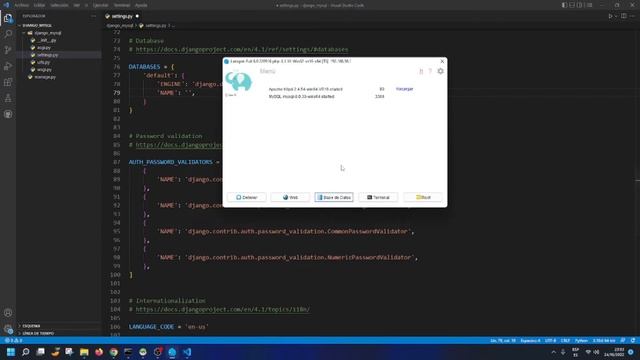Open the Search view in activity bar
640x360 pixels.
coord(8,34)
